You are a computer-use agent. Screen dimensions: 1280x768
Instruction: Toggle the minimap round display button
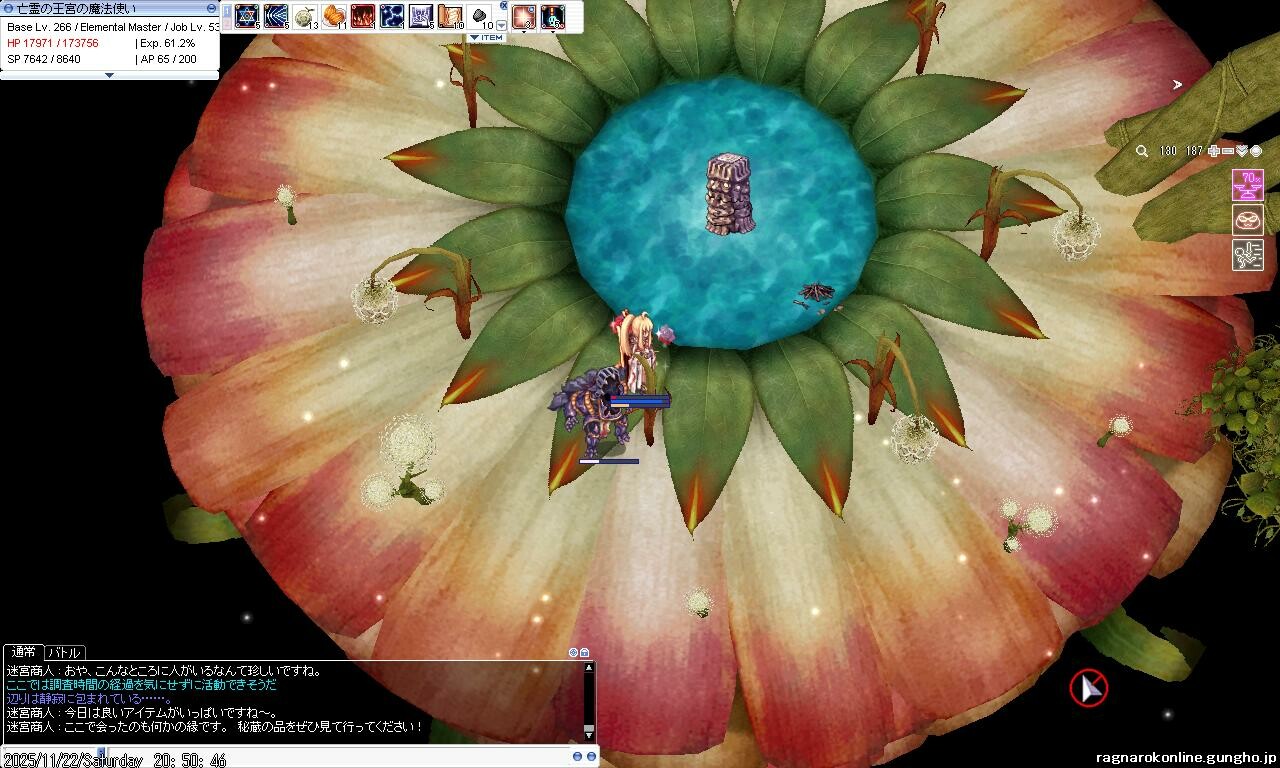[1256, 151]
